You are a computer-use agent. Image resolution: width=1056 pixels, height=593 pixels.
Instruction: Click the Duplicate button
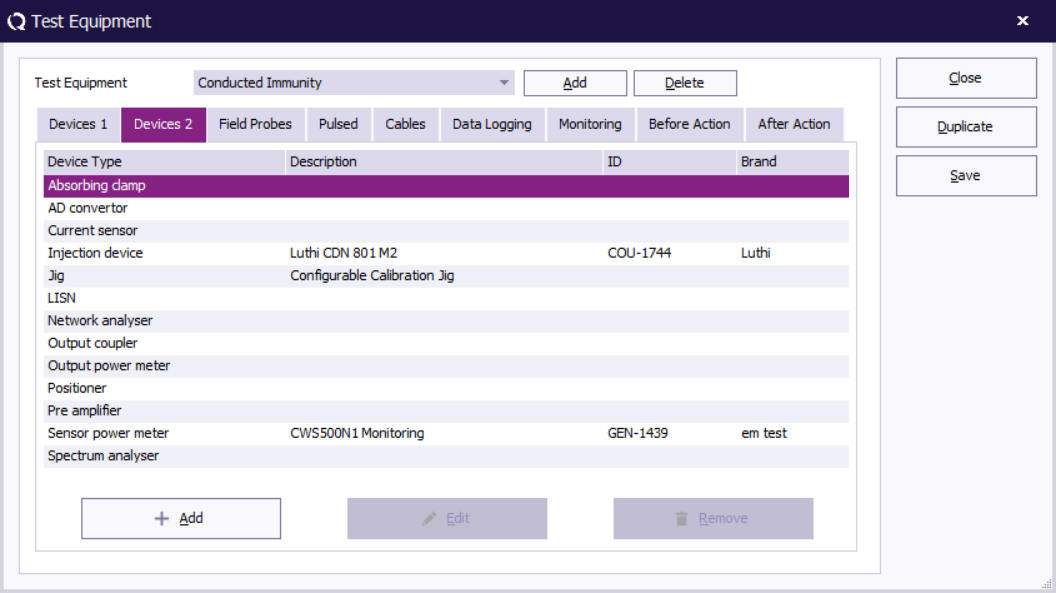click(x=966, y=127)
